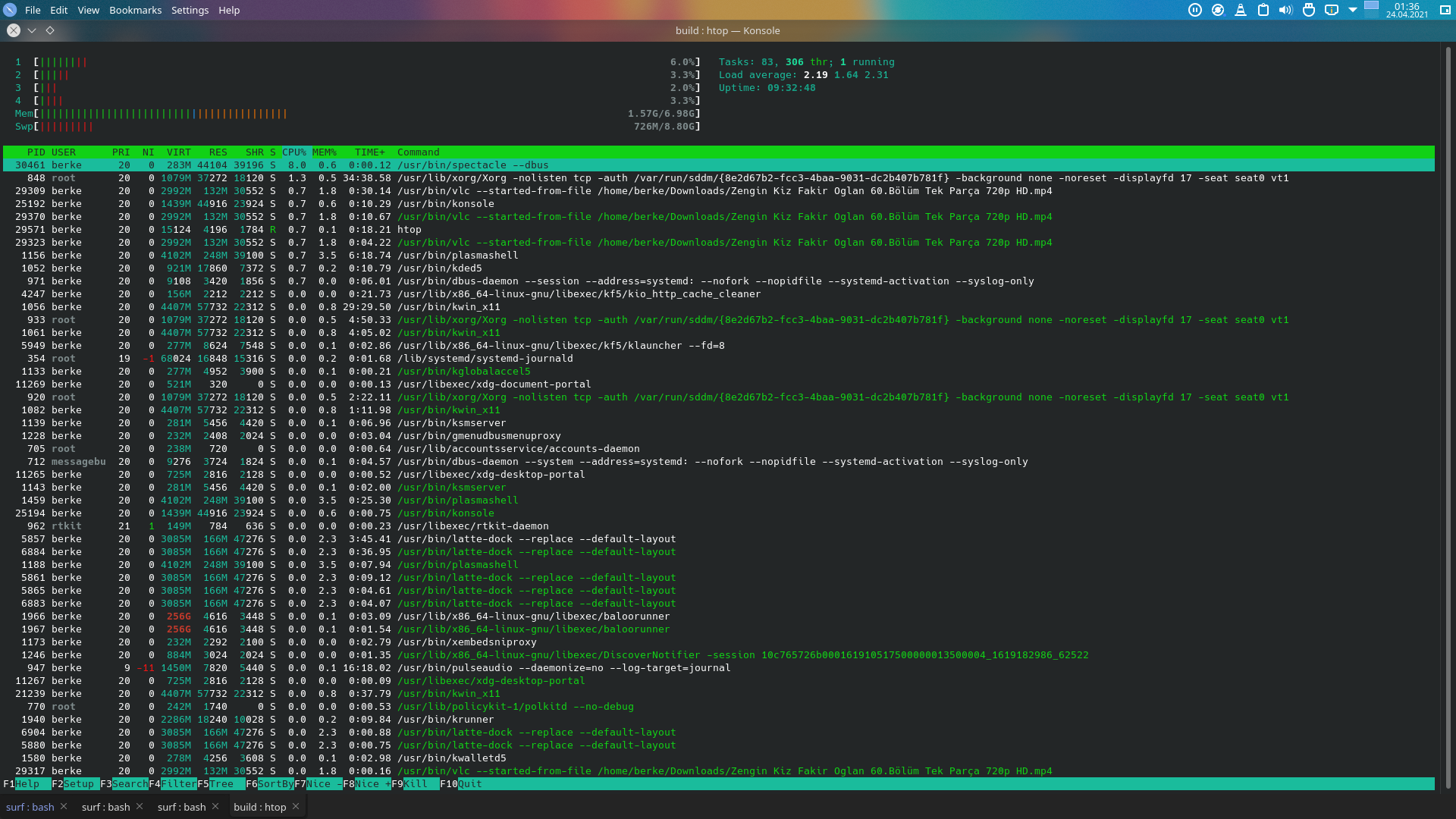The image size is (1456, 819).
Task: Open the Settings menu
Action: pyautogui.click(x=190, y=10)
